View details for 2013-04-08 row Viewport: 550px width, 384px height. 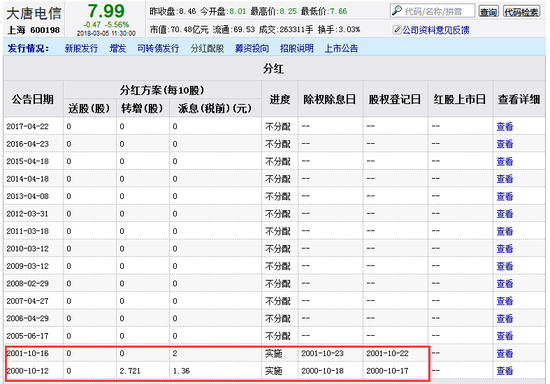(505, 196)
